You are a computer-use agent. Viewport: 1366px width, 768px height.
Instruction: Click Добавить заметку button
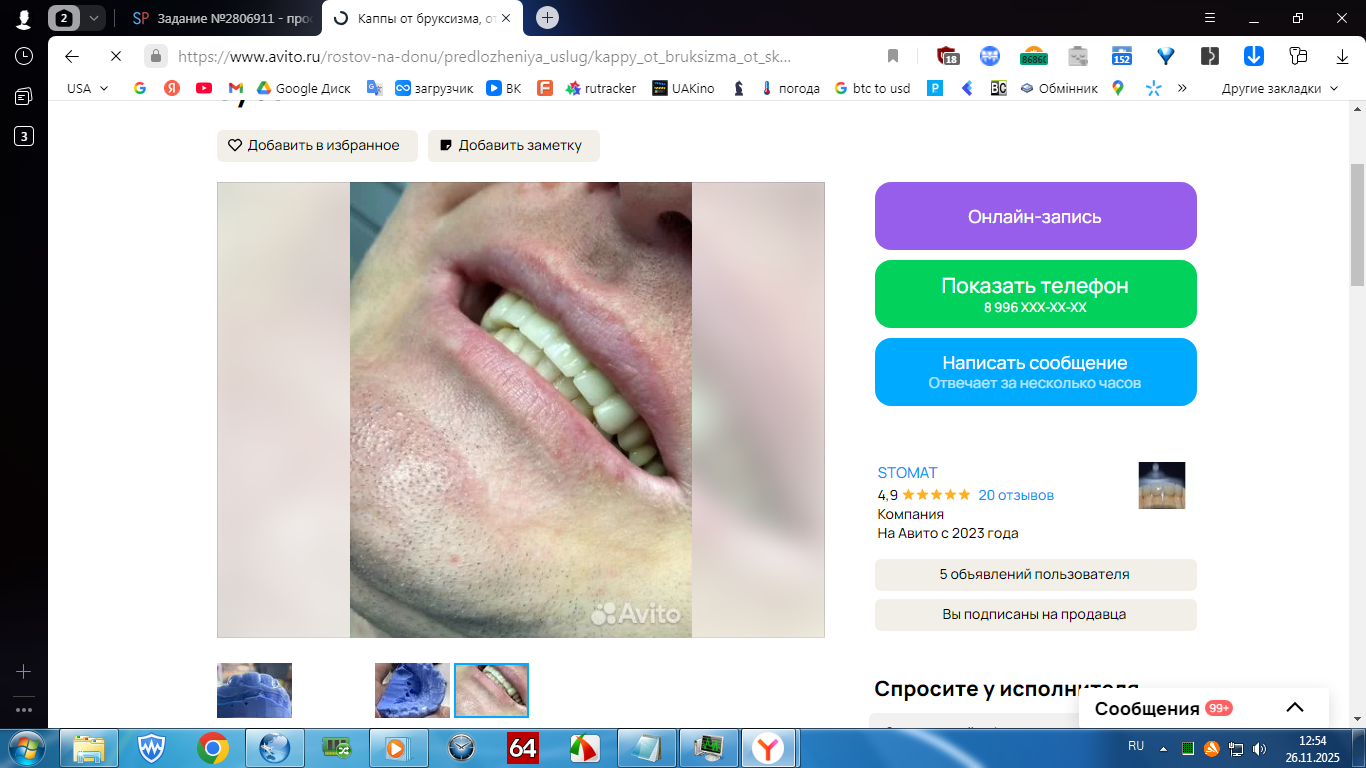tap(514, 145)
